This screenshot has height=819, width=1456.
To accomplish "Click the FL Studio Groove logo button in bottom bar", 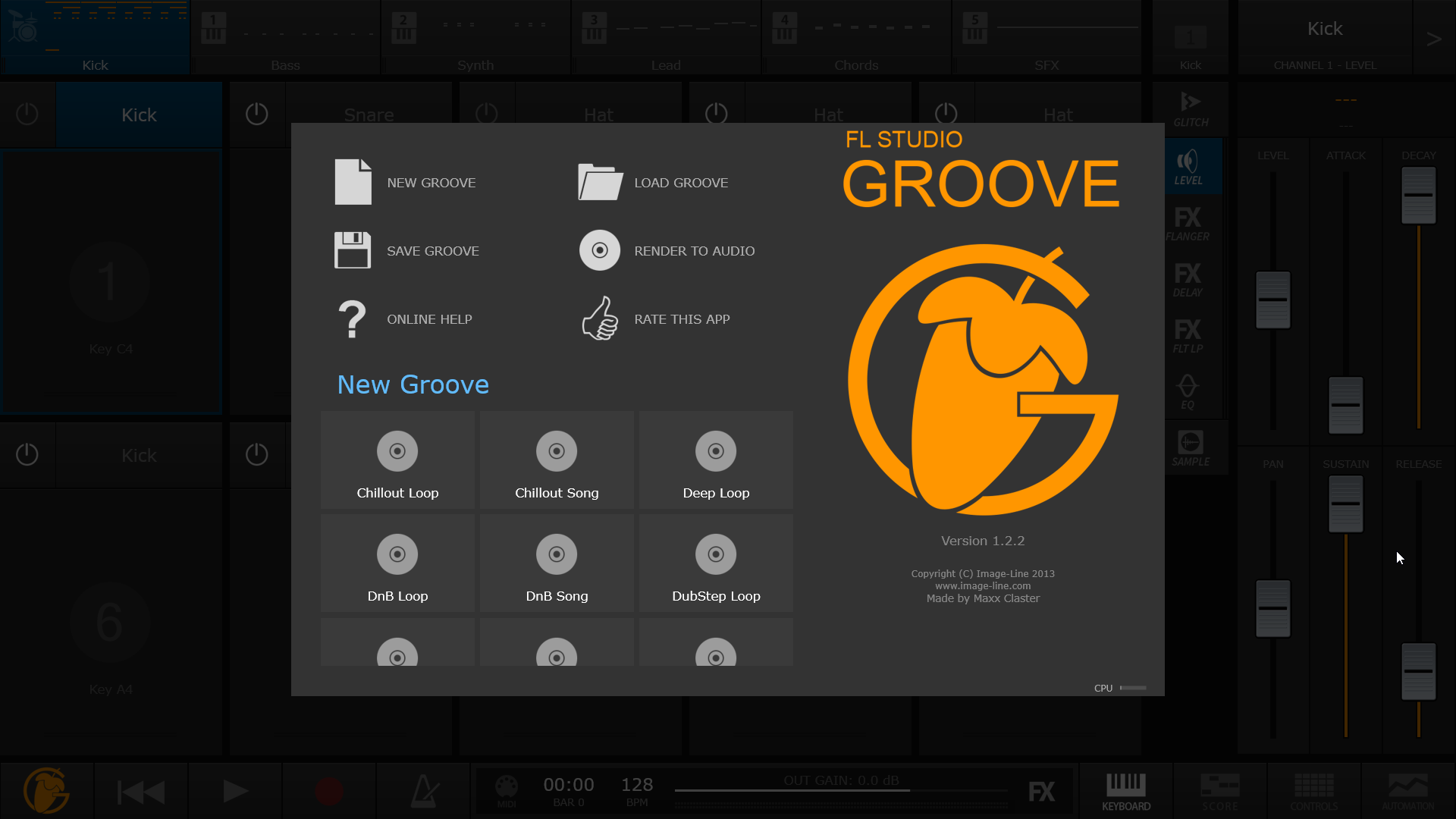I will (x=47, y=790).
